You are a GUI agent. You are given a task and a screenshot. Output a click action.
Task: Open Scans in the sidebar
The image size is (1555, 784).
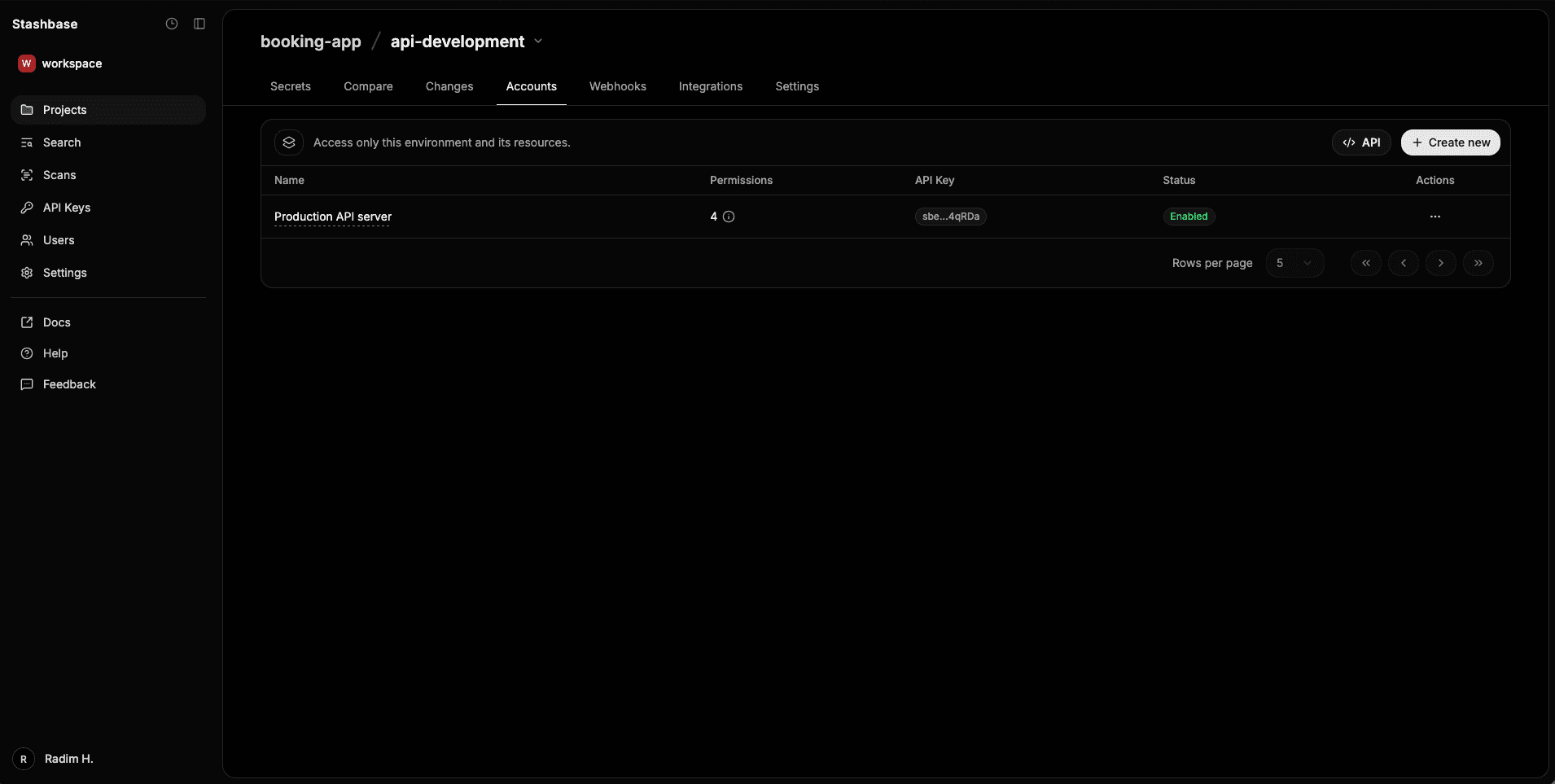108,175
